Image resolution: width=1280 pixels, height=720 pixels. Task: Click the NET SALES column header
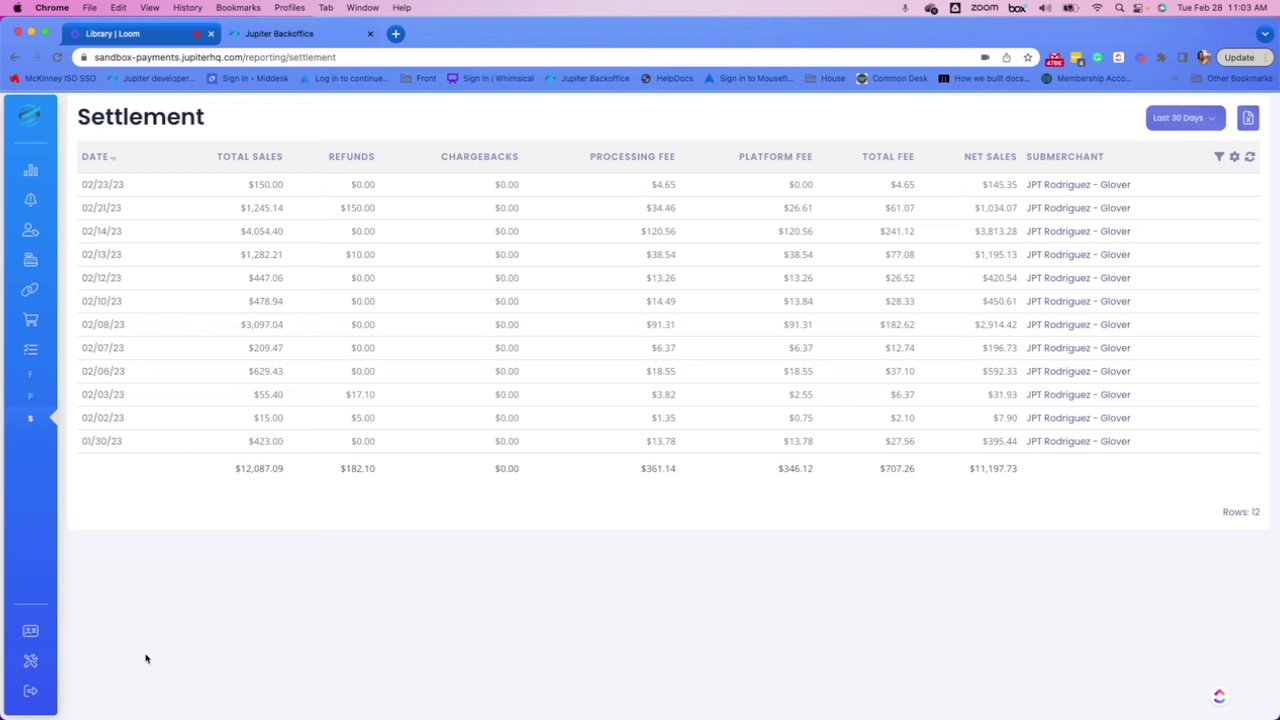pyautogui.click(x=990, y=157)
